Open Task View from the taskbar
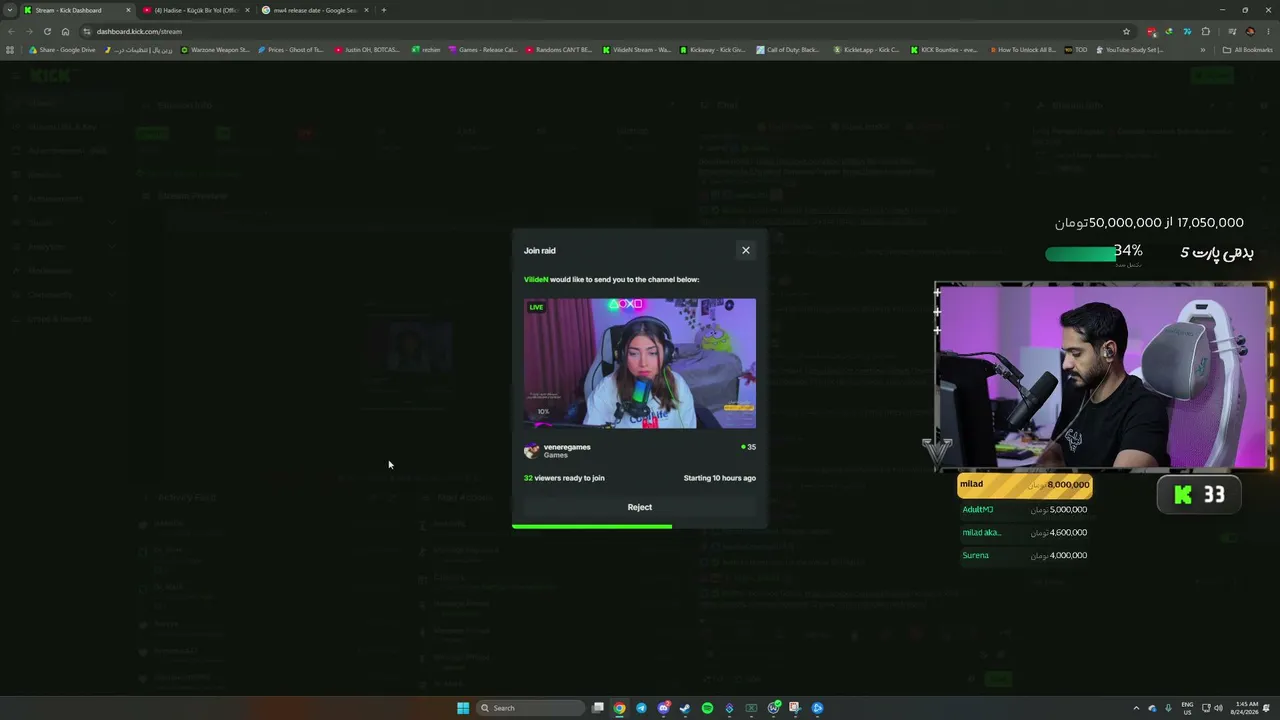The image size is (1280, 720). 598,708
